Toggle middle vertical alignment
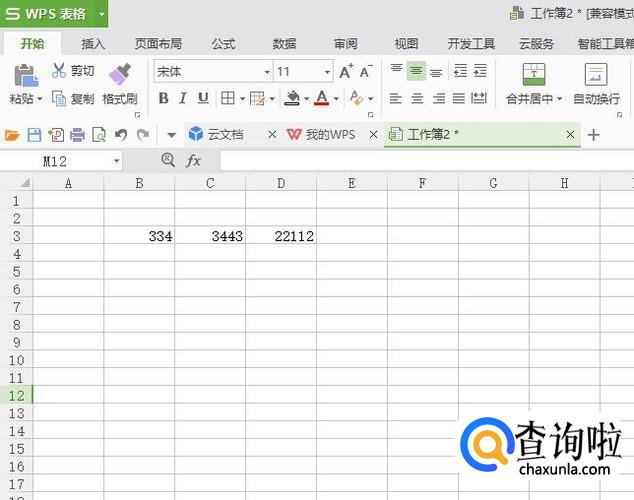 (x=416, y=71)
